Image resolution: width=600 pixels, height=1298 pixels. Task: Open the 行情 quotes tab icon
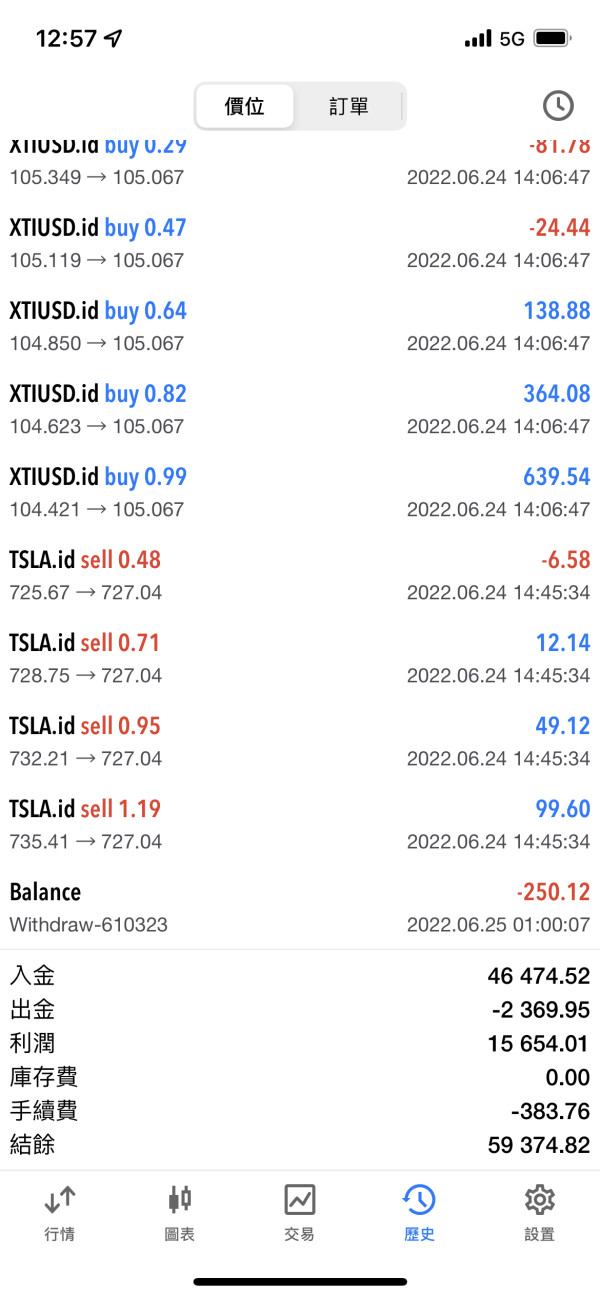(x=60, y=1200)
